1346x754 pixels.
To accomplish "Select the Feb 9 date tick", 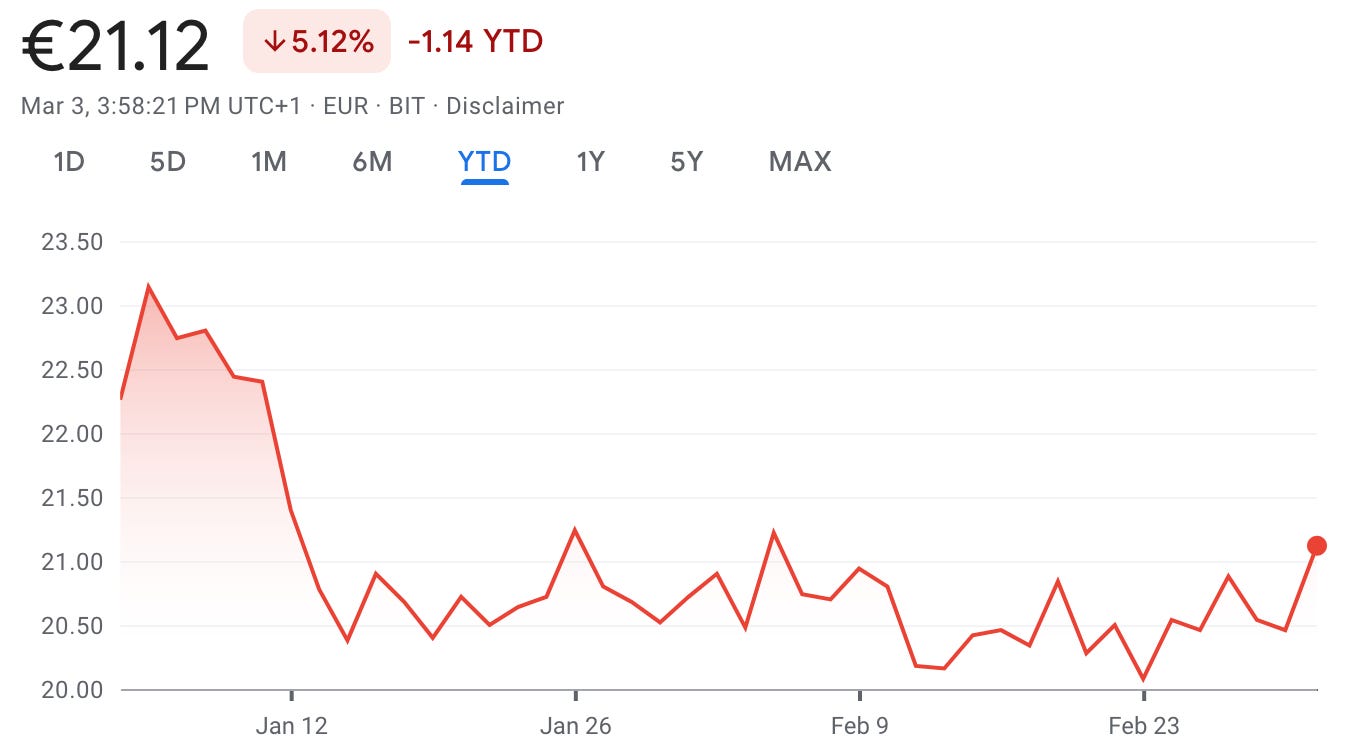I will pos(860,725).
